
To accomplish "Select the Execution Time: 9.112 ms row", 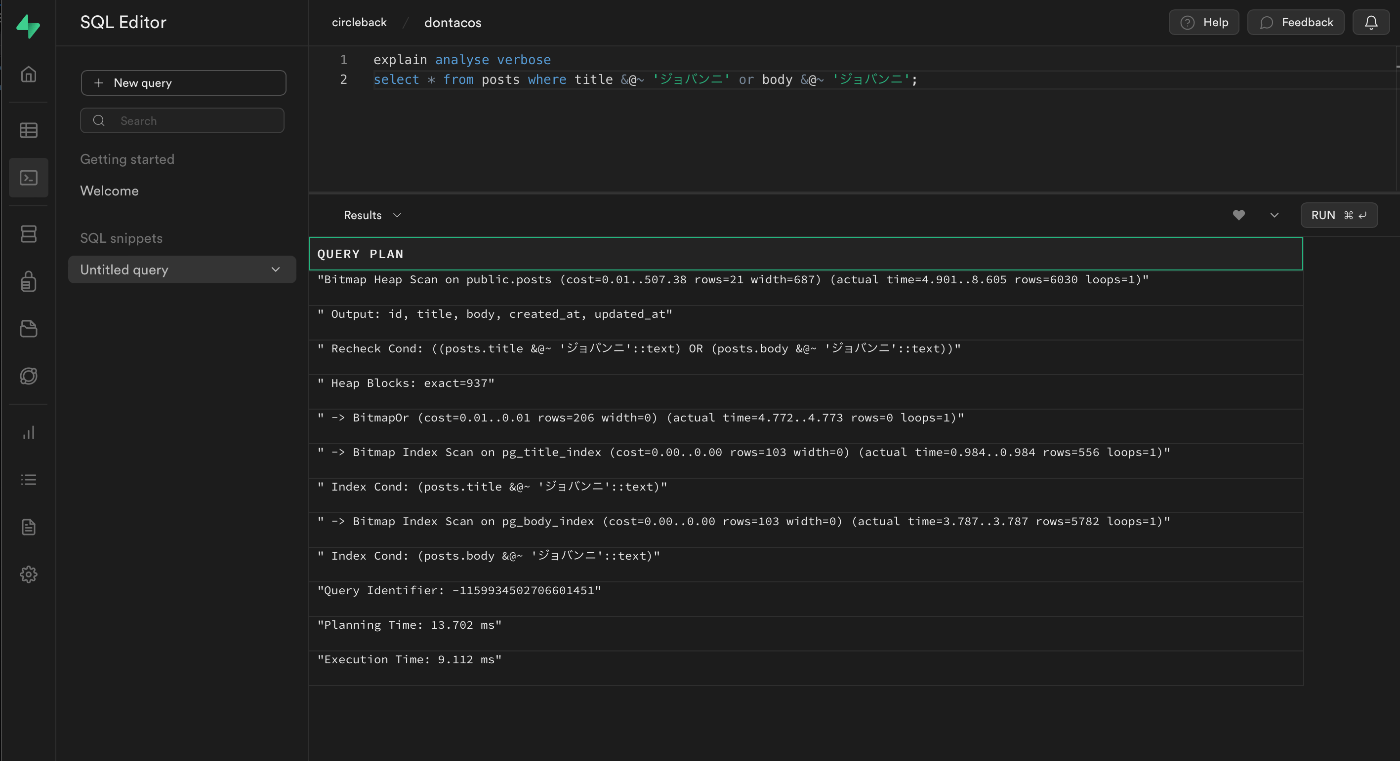I will coord(806,668).
